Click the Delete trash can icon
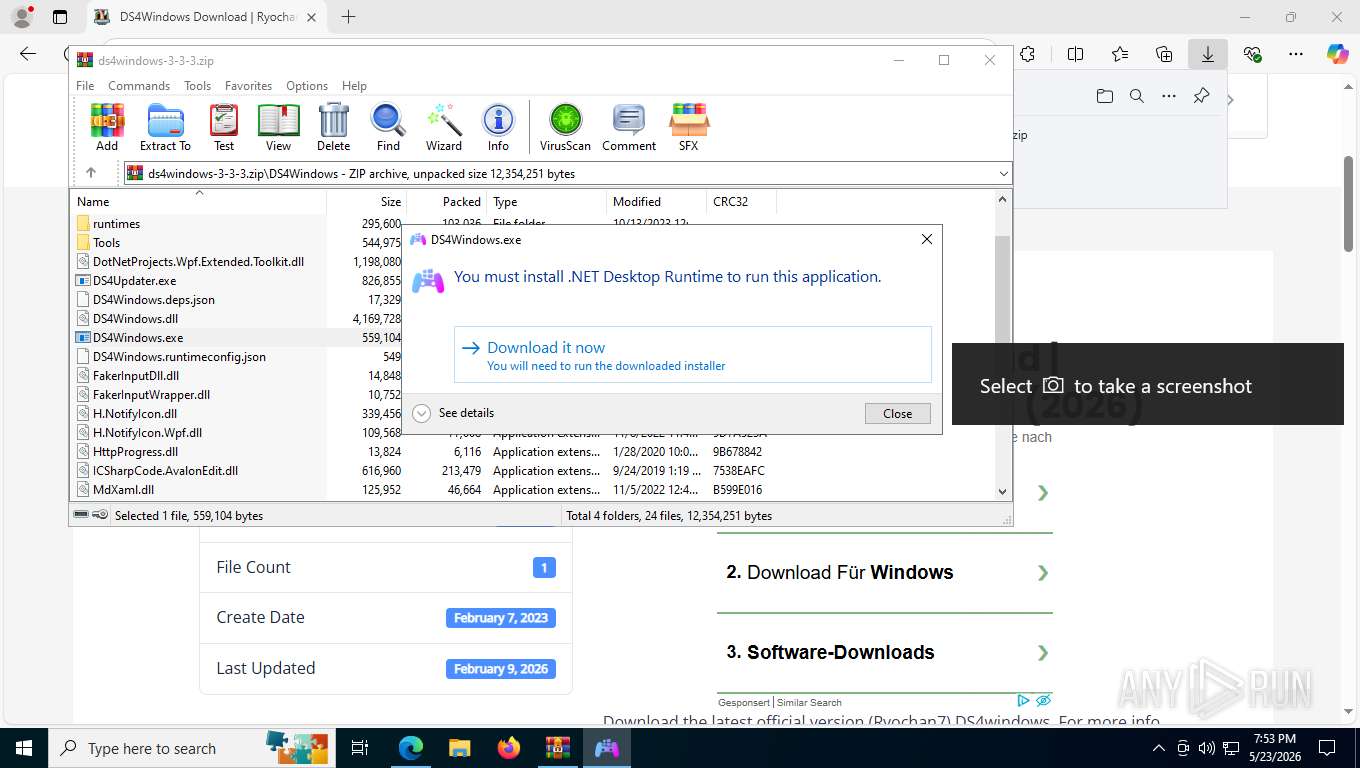1360x768 pixels. point(334,127)
